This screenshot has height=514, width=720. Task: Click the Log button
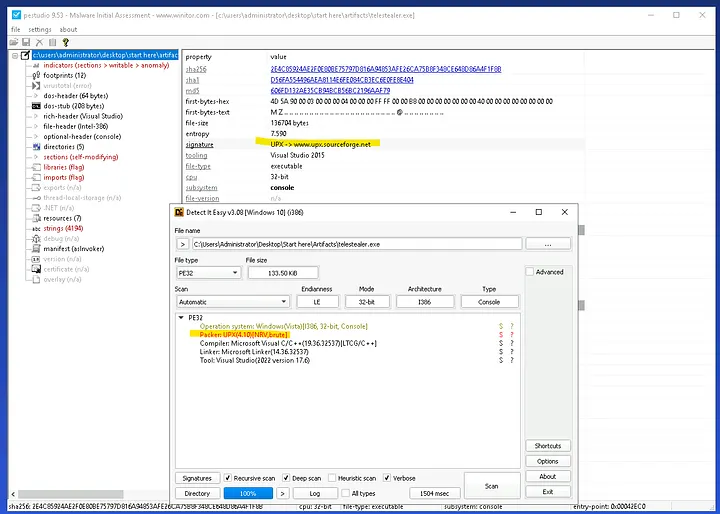coord(315,493)
